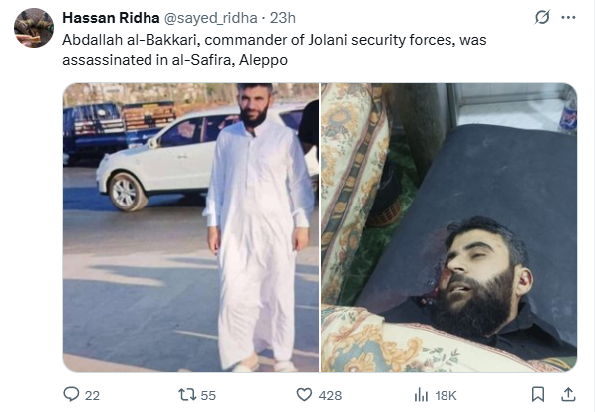Click the Grok explain-post icon
Viewport: 596px width, 412px height.
tap(542, 17)
